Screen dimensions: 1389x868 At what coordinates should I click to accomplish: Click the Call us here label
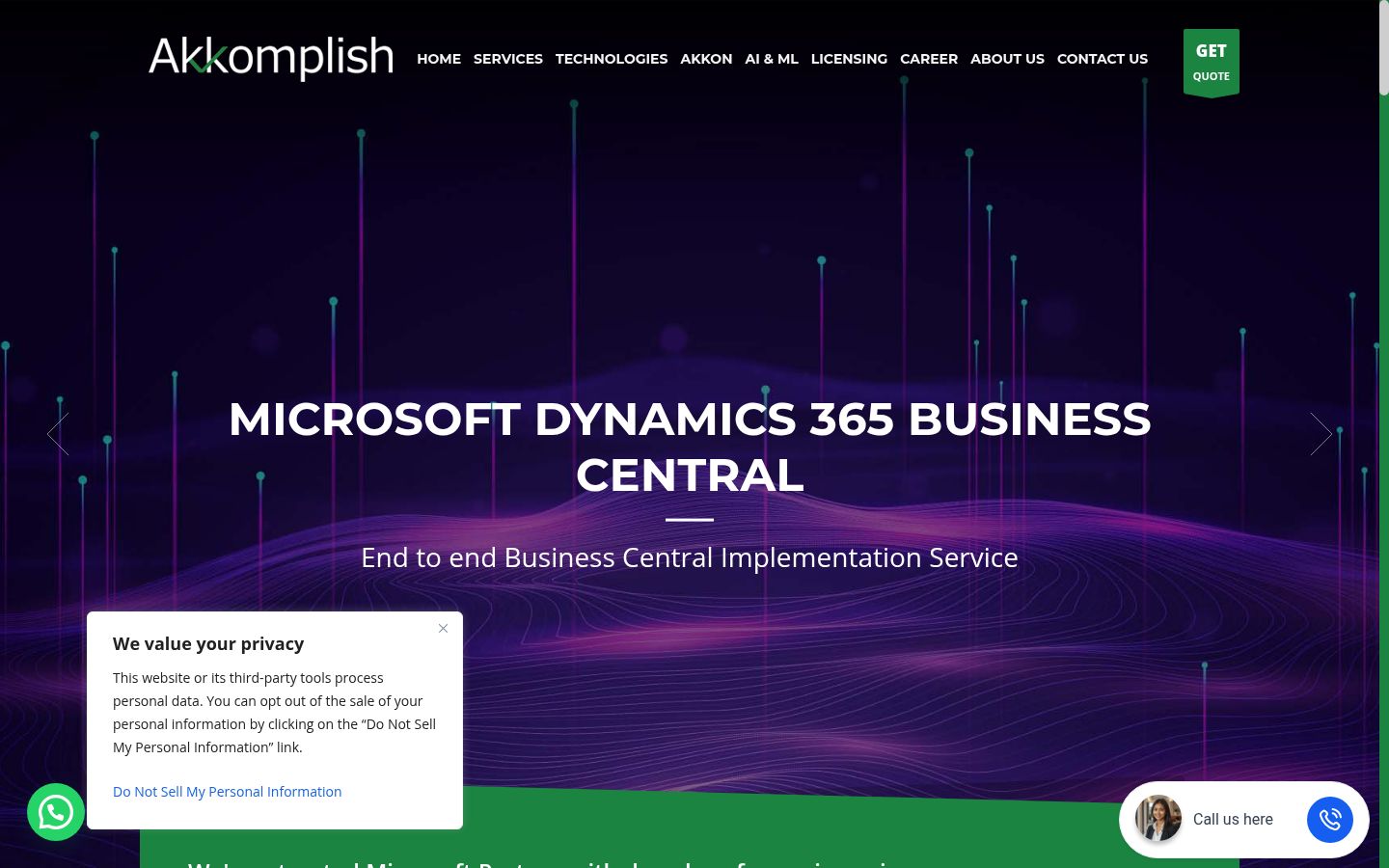coord(1233,819)
